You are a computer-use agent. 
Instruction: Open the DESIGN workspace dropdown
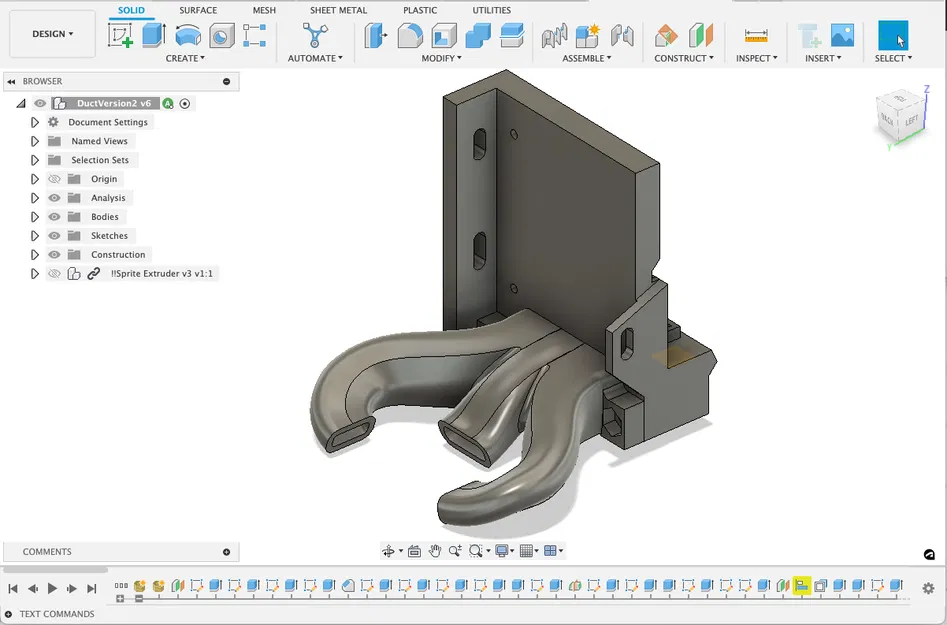point(52,33)
